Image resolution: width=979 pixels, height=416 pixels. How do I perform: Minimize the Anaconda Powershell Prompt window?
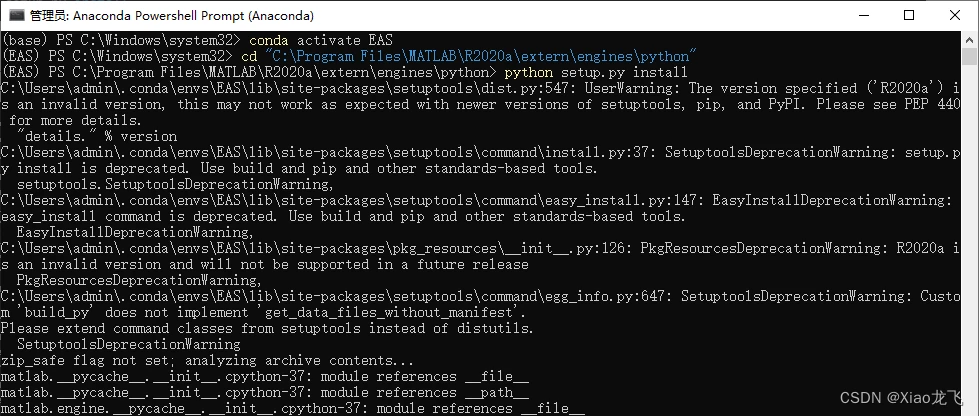click(864, 15)
